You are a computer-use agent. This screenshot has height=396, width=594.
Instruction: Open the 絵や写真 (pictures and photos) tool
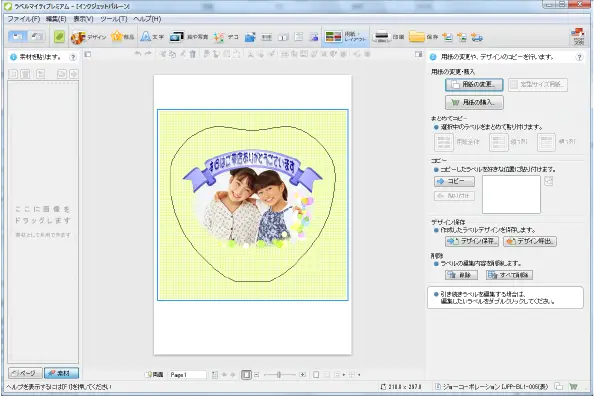click(x=189, y=37)
